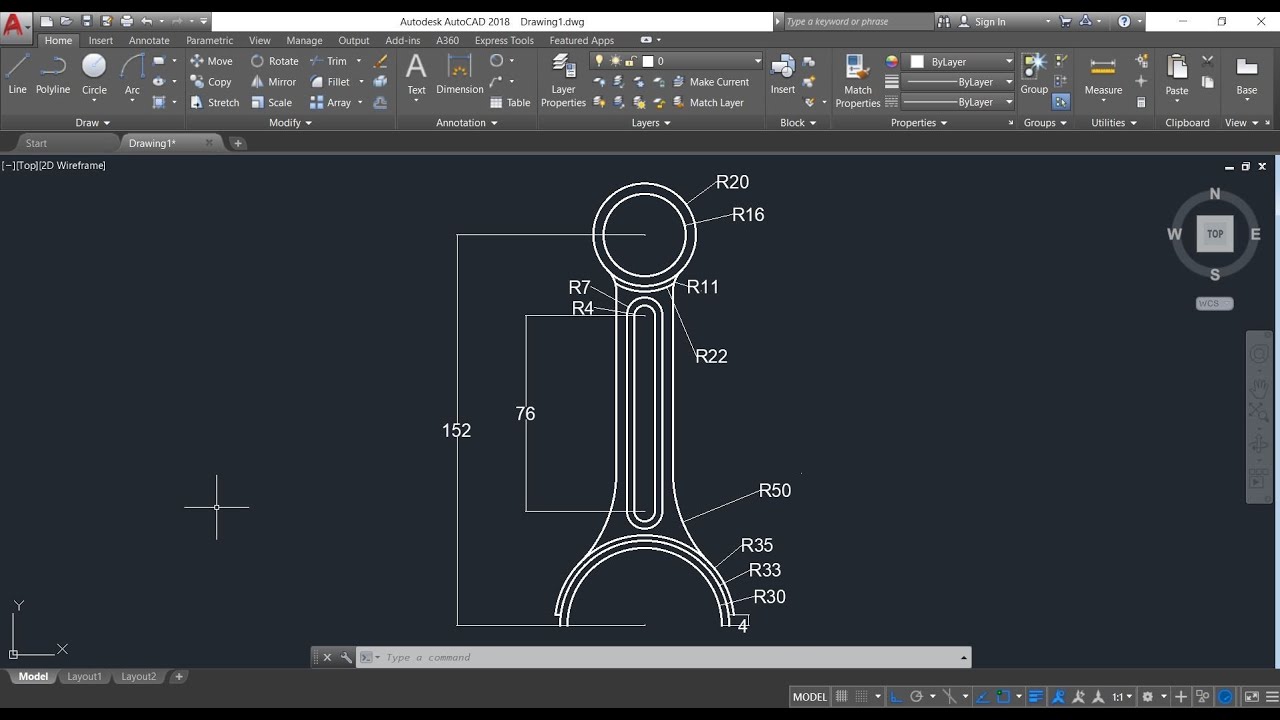Switch to the Layout1 tab
Viewport: 1280px width, 720px height.
tap(84, 677)
